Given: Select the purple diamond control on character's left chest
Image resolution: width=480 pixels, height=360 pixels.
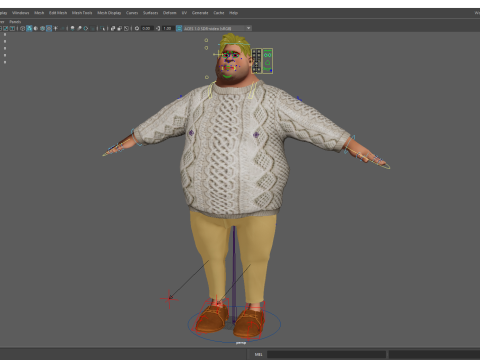Looking at the screenshot, I should pos(256,135).
